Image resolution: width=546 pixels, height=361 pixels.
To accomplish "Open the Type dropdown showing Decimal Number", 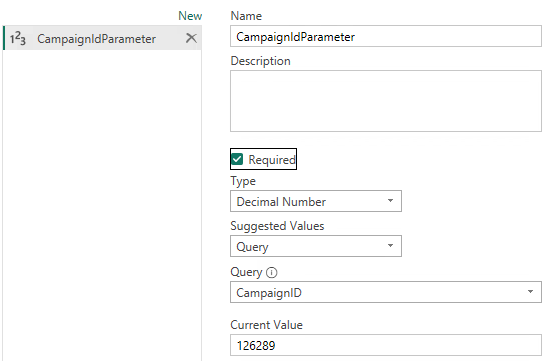I will point(316,201).
